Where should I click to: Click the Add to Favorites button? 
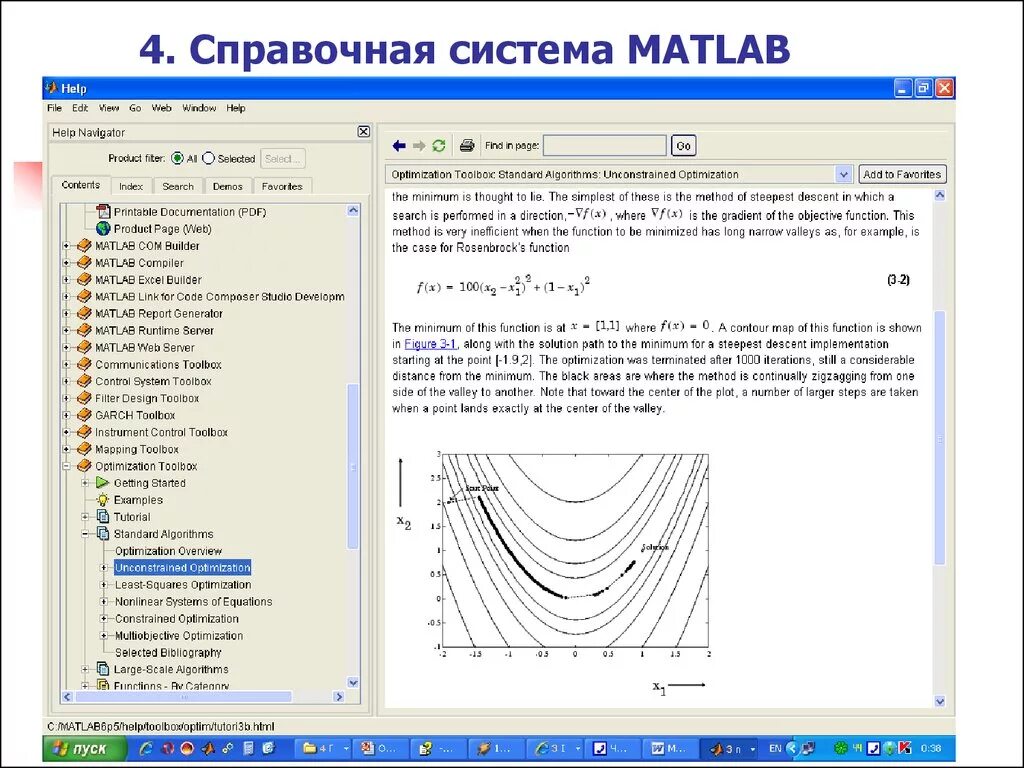[x=902, y=174]
